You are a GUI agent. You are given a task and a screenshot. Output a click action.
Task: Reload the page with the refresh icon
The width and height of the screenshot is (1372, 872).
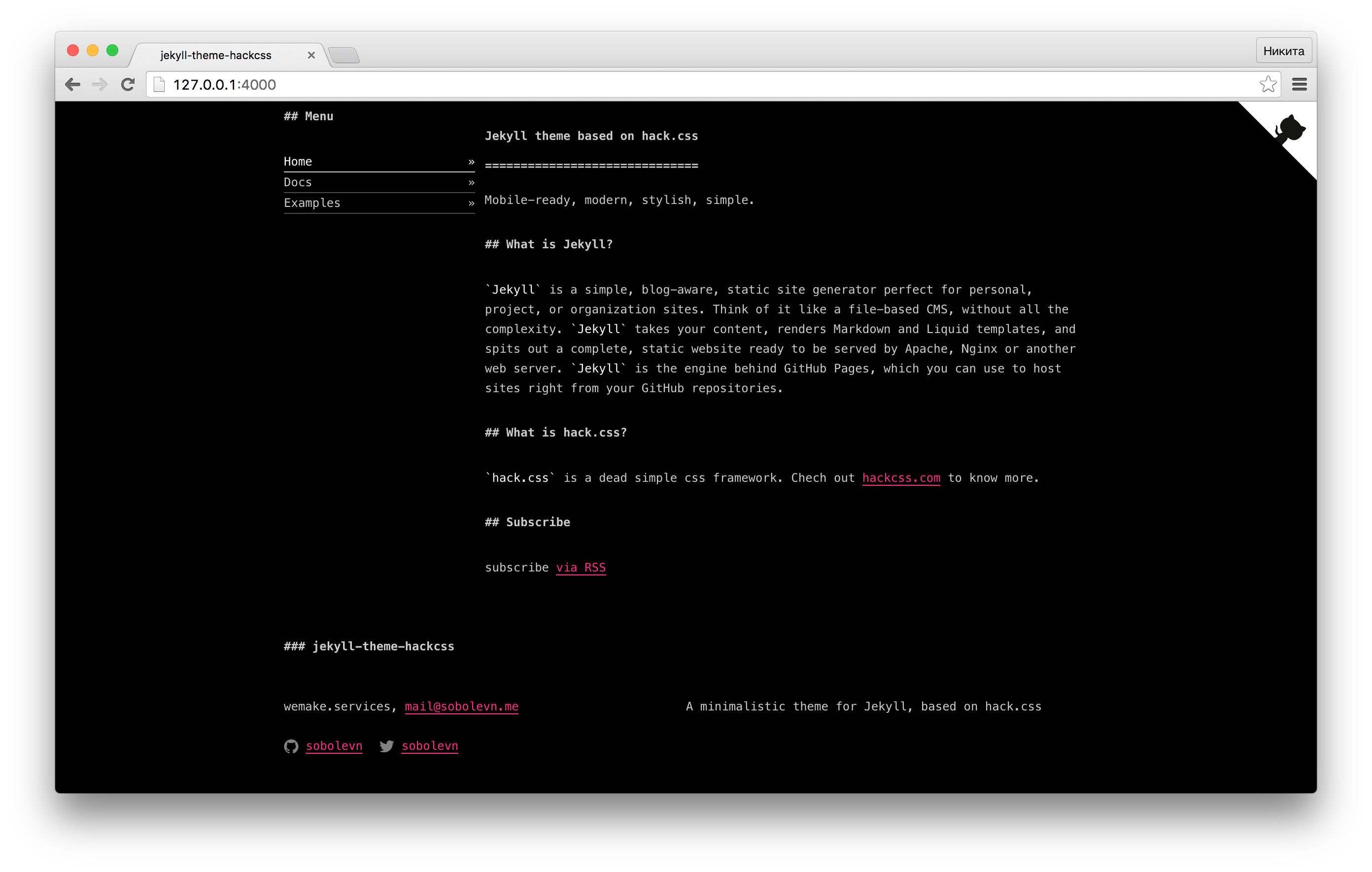coord(128,85)
